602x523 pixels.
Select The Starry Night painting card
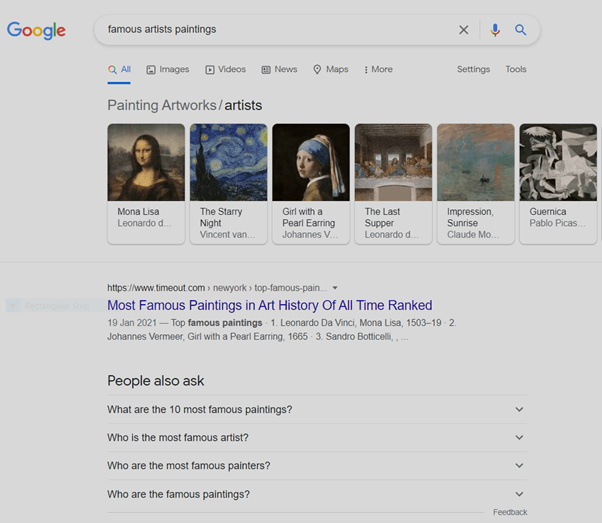[228, 163]
